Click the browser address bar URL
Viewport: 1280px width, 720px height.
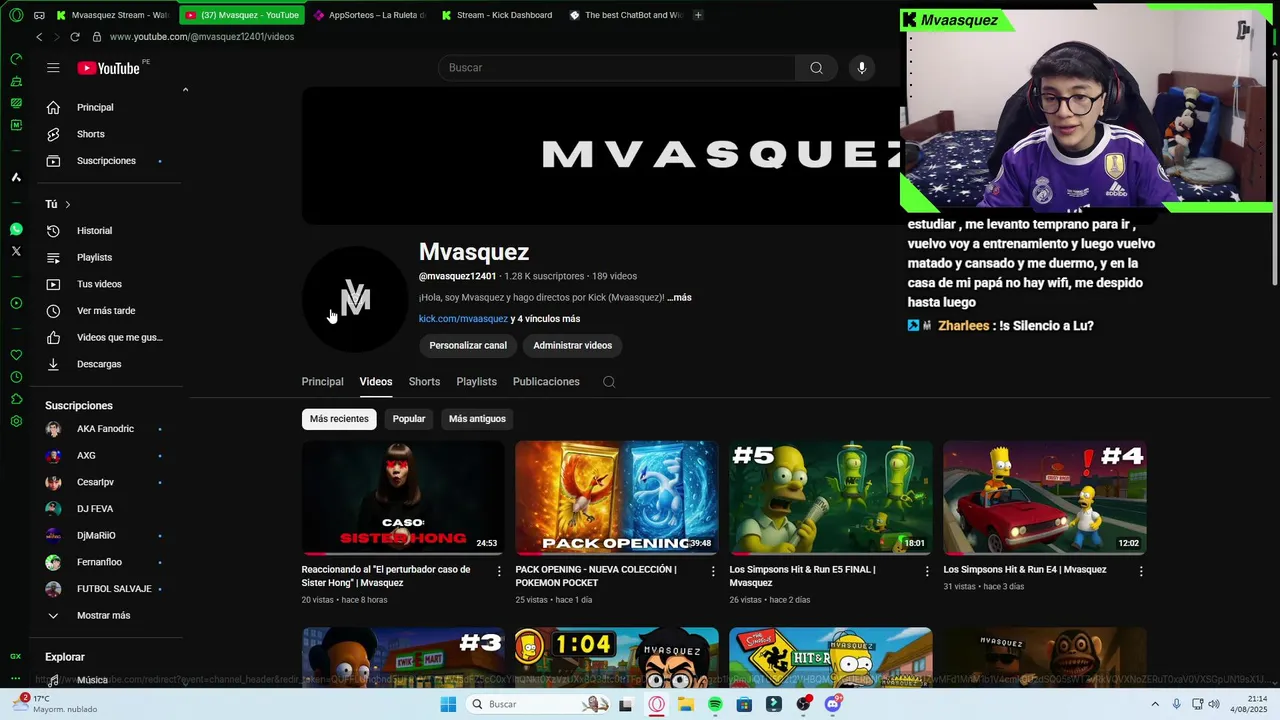pos(202,37)
